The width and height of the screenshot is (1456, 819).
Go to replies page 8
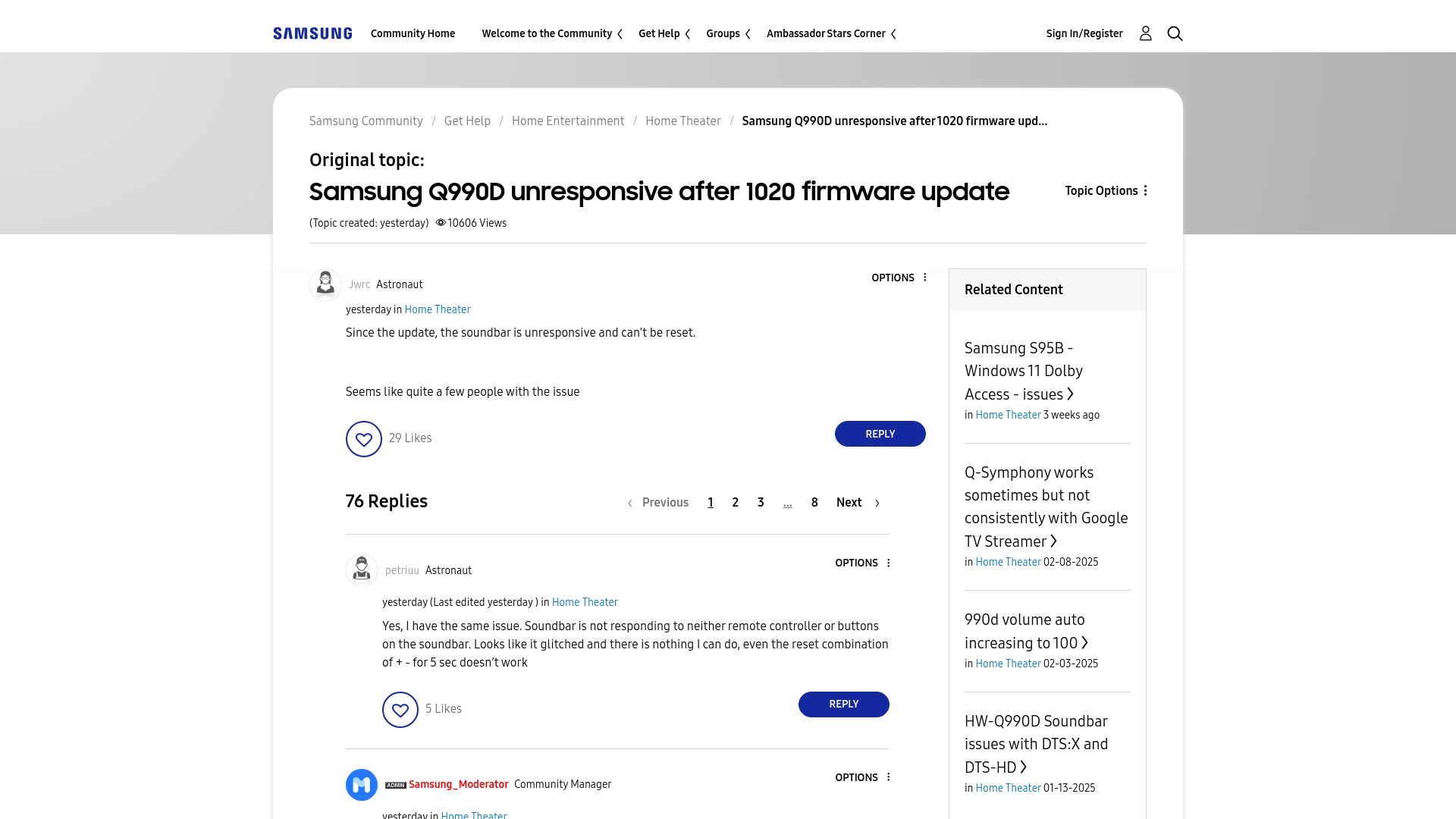coord(814,503)
